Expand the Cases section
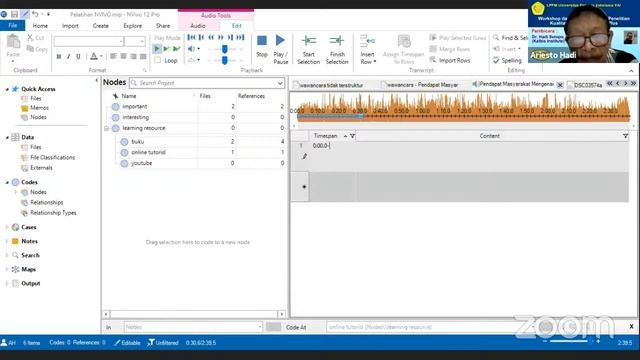Screen dimensions: 640x360 [7, 227]
